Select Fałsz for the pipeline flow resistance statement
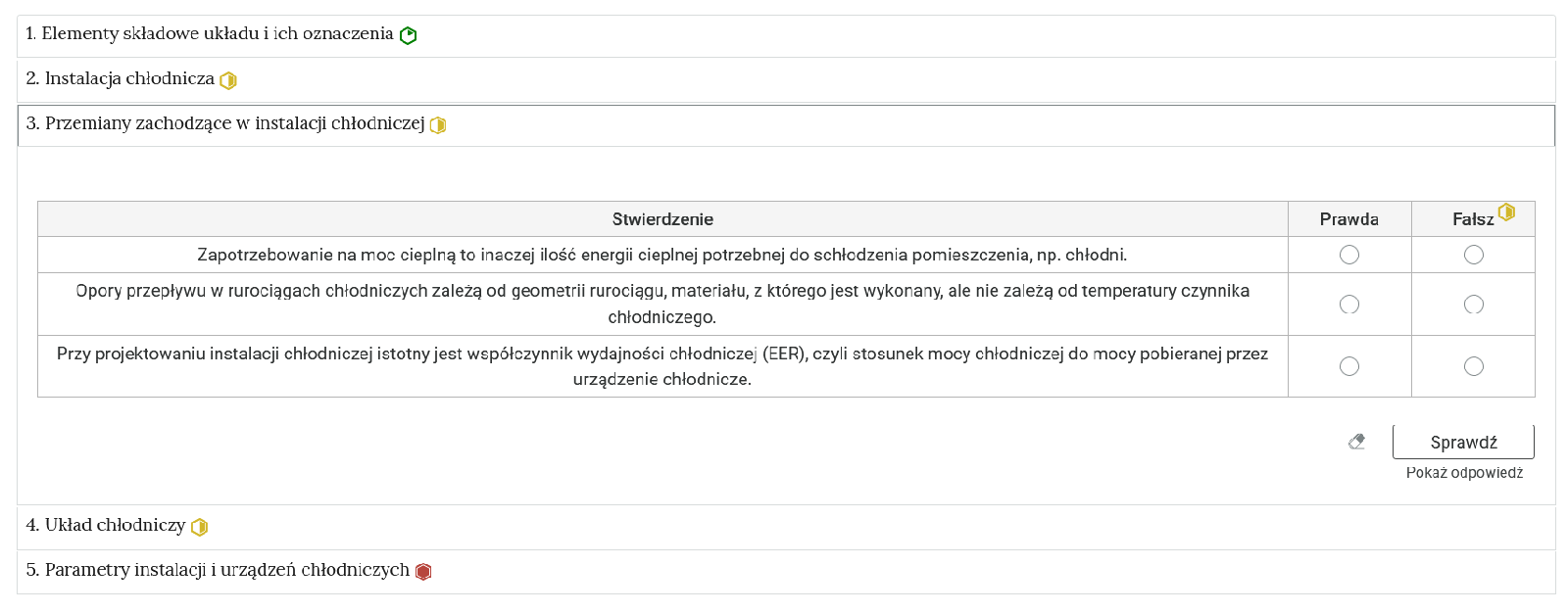This screenshot has height=613, width=1568. 1473,305
